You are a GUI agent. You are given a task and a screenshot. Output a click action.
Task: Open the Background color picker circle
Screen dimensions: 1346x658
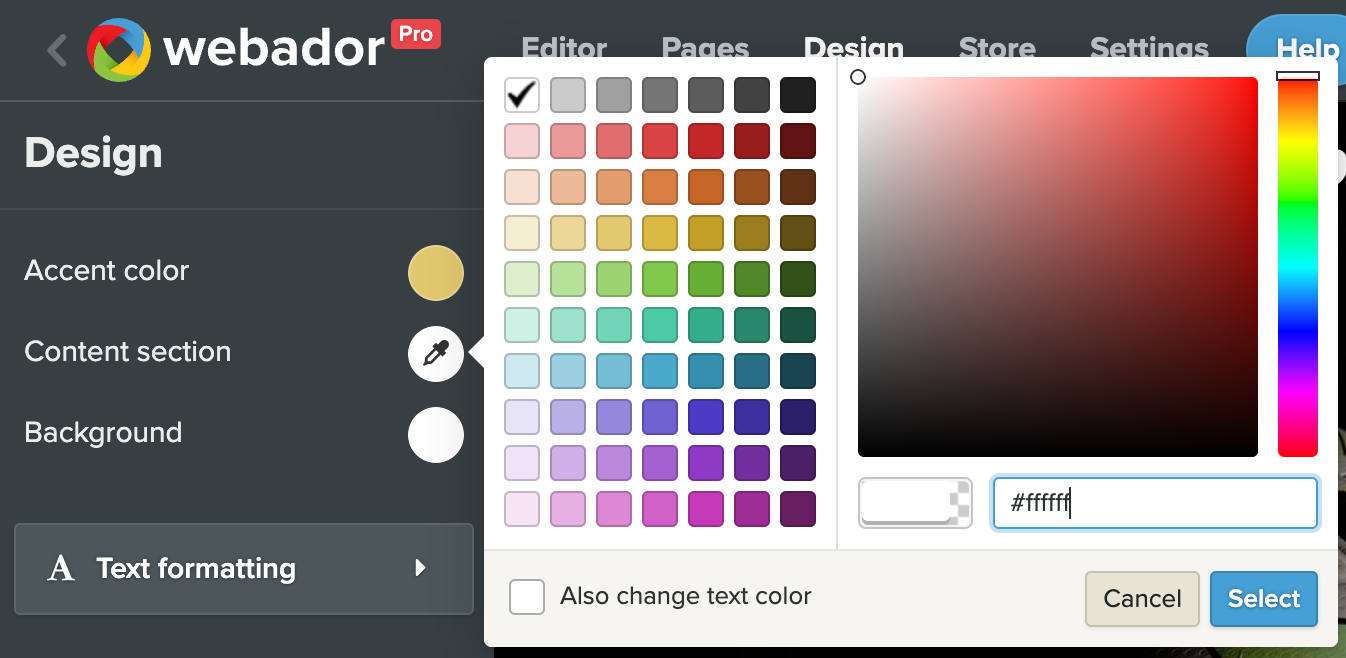(436, 435)
